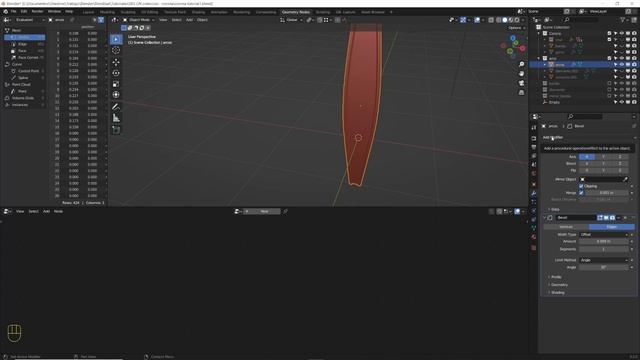Toggle the Y Axis mirror button

pos(603,157)
